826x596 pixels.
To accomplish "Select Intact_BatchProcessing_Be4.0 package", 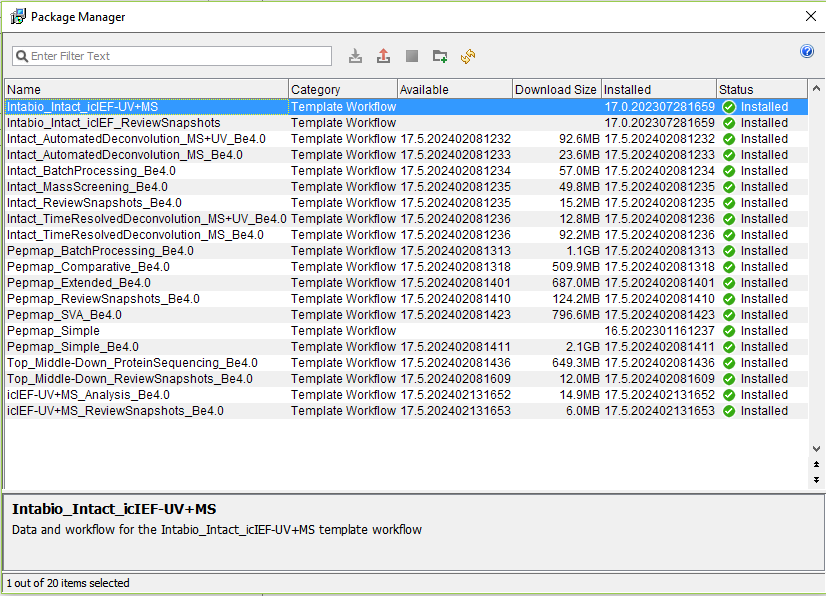I will (406, 171).
